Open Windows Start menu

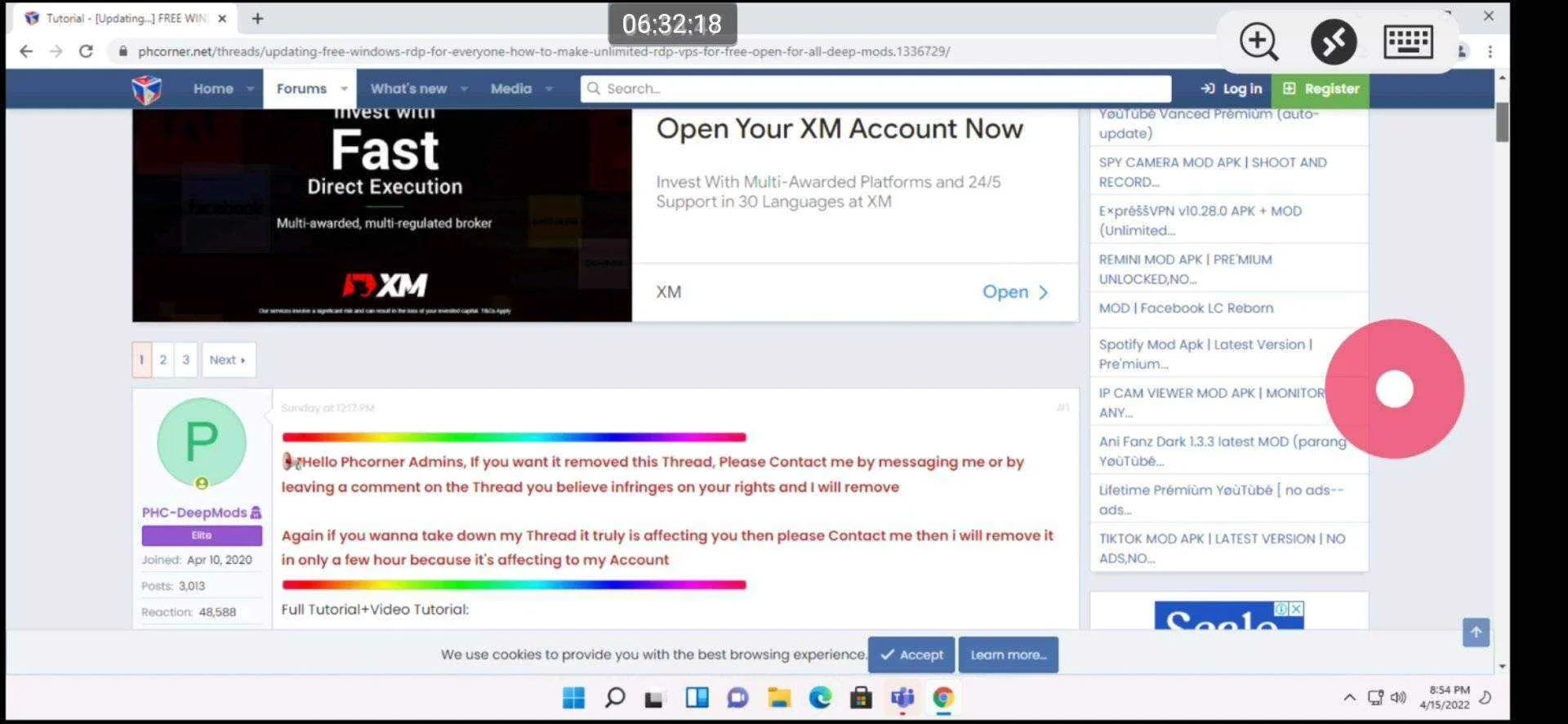click(573, 698)
